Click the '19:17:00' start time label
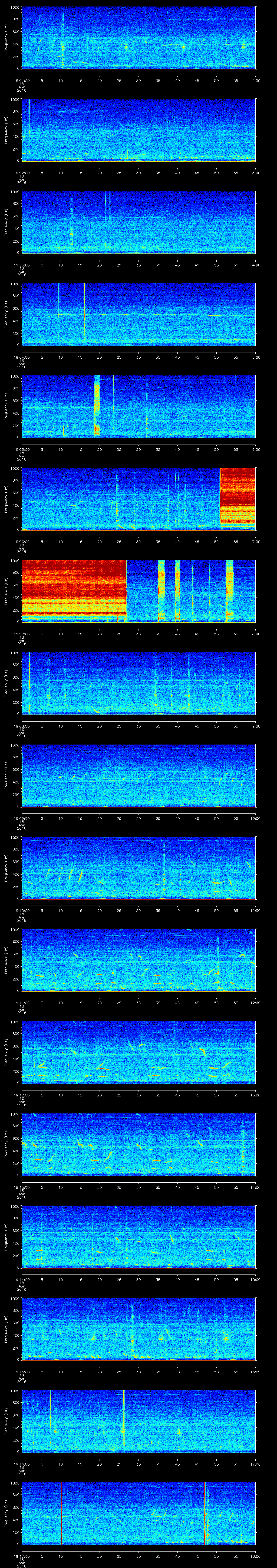Screen dimensions: 277x1568 click(x=21, y=1555)
